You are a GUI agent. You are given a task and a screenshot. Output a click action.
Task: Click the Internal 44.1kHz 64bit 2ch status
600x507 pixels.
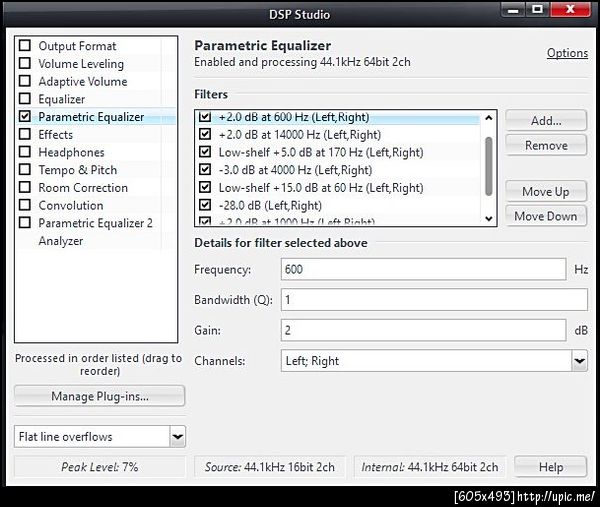tap(430, 467)
